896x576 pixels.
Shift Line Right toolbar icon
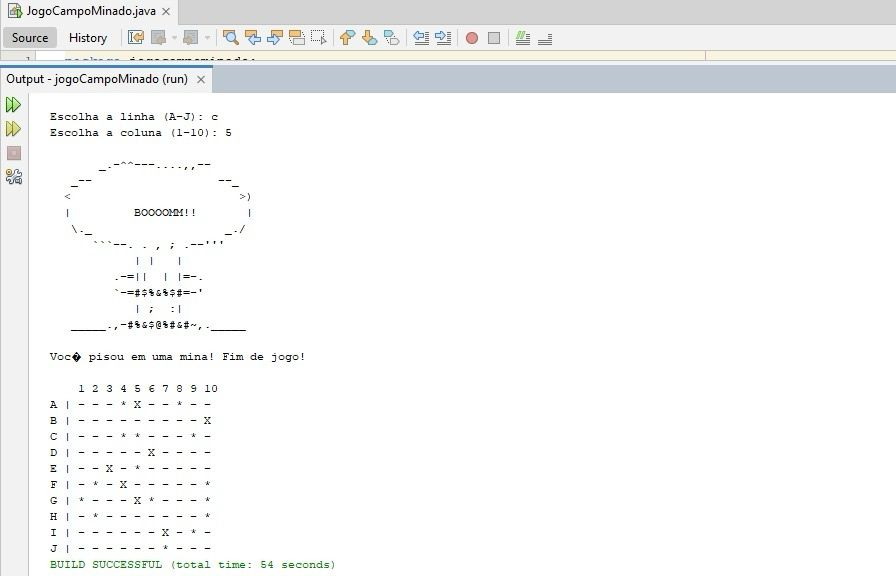pyautogui.click(x=443, y=38)
